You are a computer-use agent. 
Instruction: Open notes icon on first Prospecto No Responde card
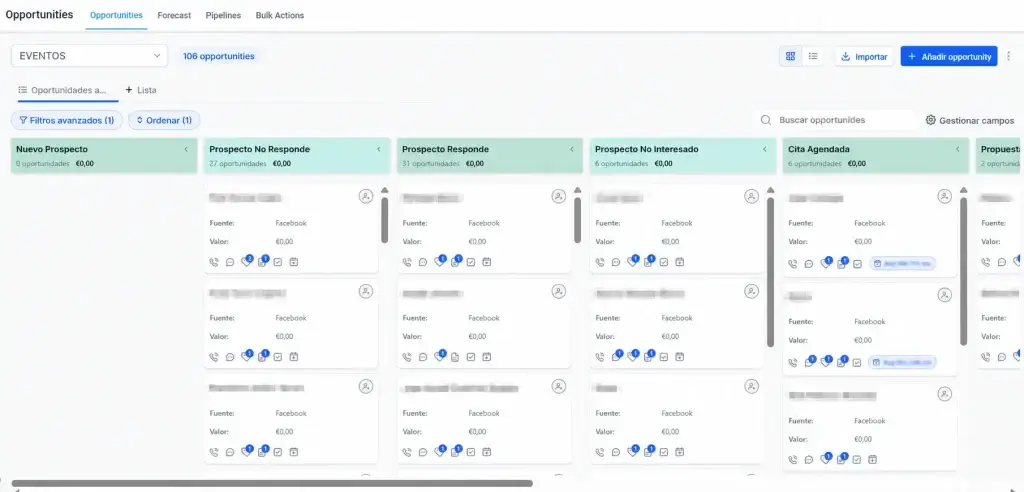[263, 261]
